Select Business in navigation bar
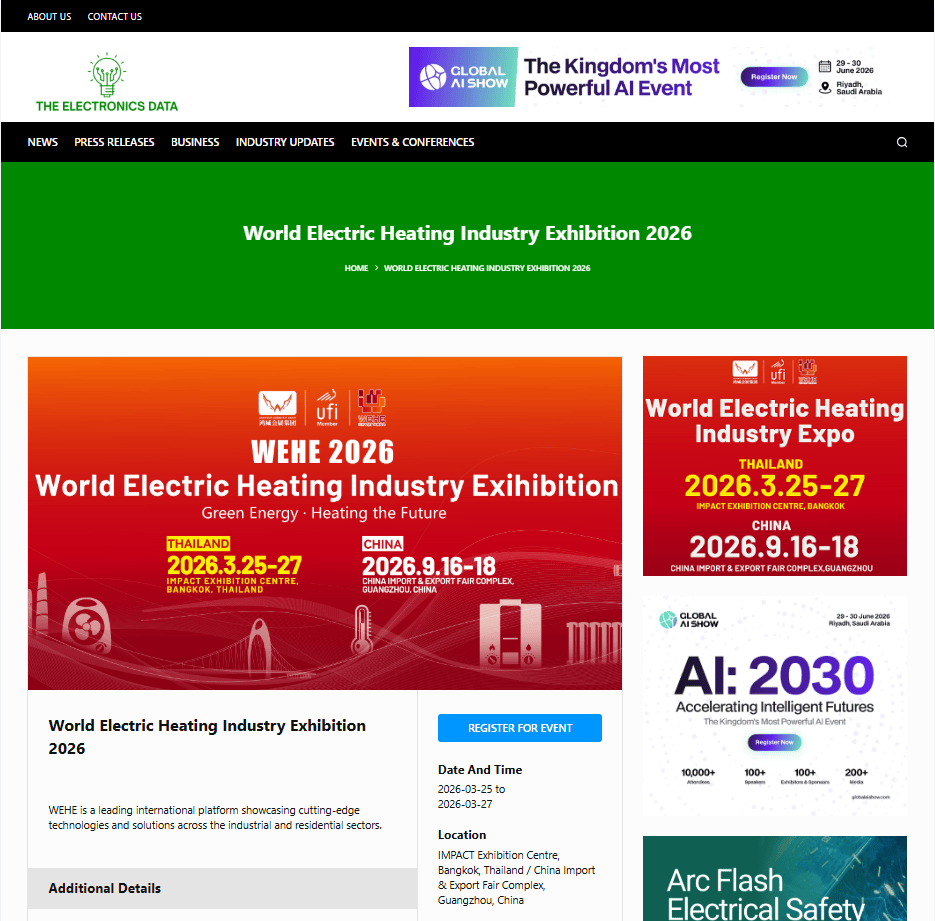This screenshot has height=921, width=935. coord(195,142)
